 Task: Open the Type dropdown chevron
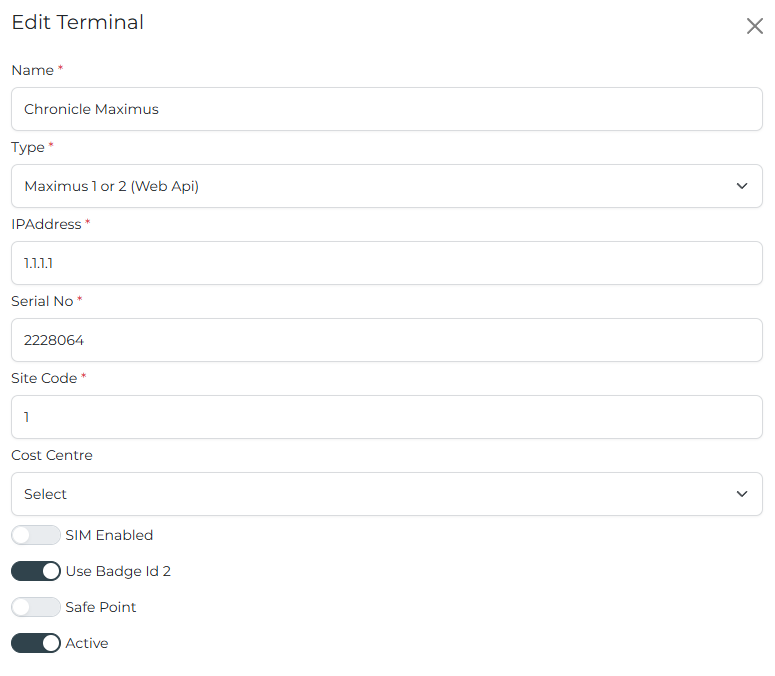[x=741, y=186]
